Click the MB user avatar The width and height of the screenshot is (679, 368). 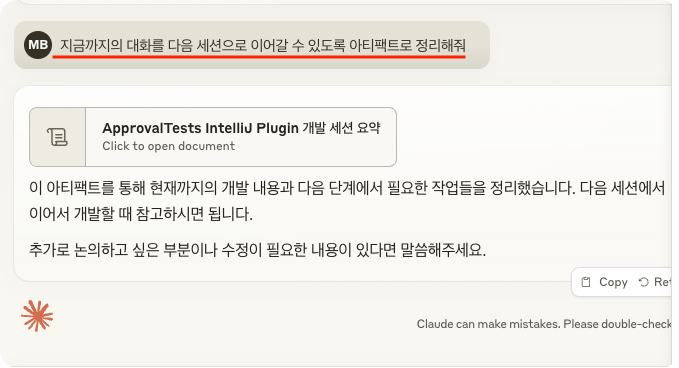(x=38, y=45)
